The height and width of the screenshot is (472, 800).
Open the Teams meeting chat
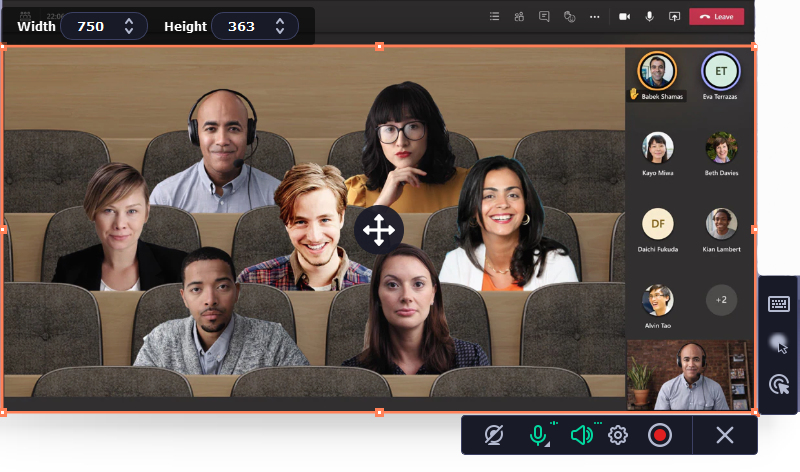[544, 16]
